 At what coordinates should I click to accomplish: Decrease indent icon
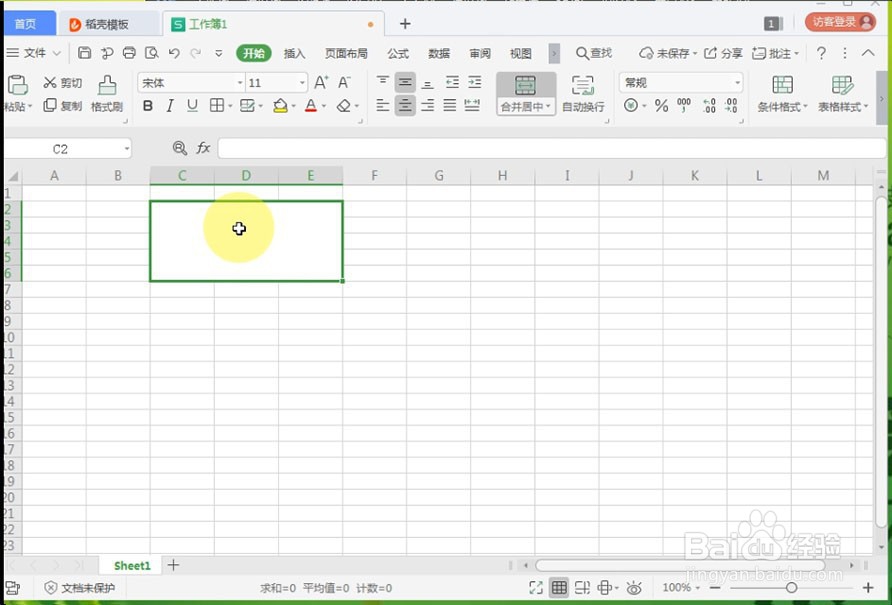(x=452, y=83)
